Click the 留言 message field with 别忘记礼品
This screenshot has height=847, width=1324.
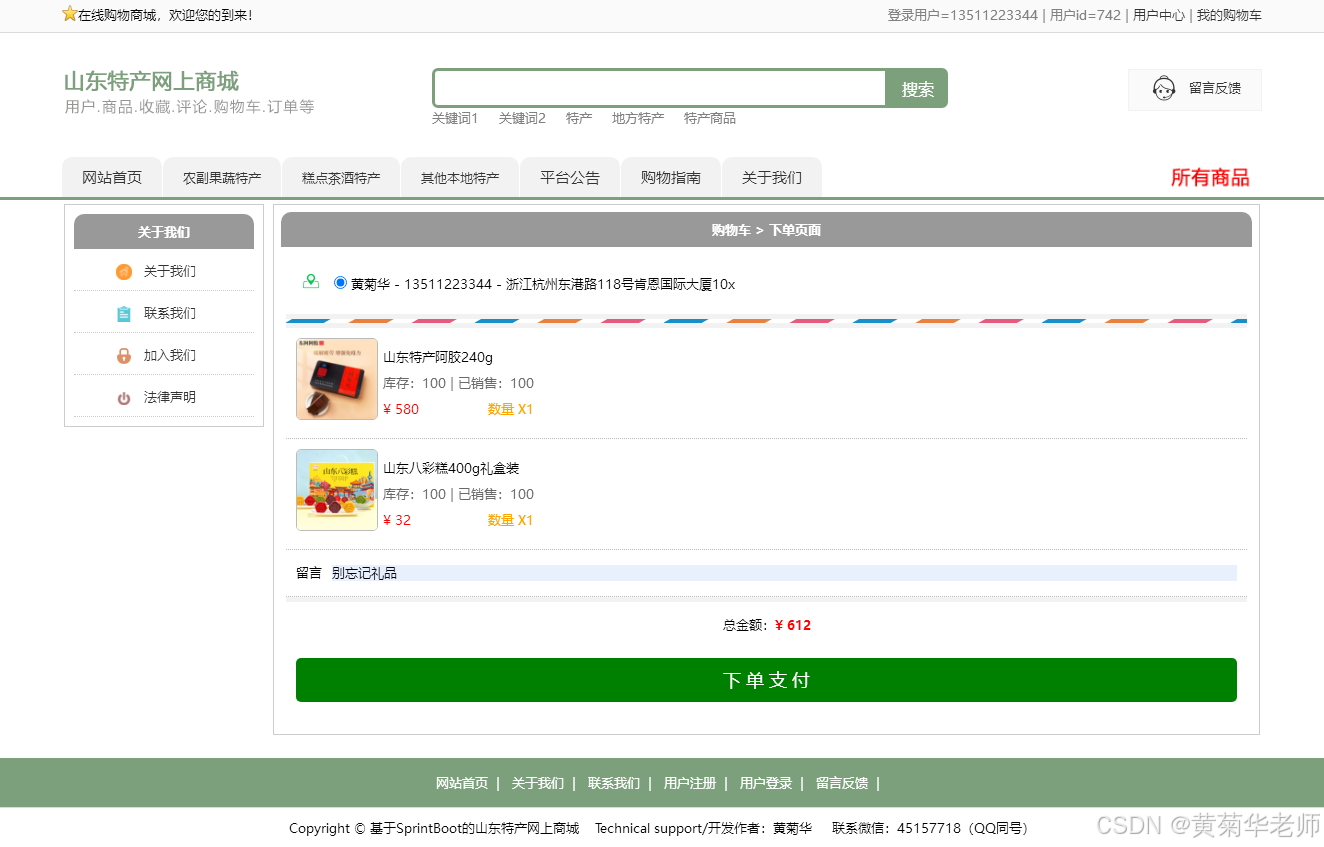click(783, 573)
